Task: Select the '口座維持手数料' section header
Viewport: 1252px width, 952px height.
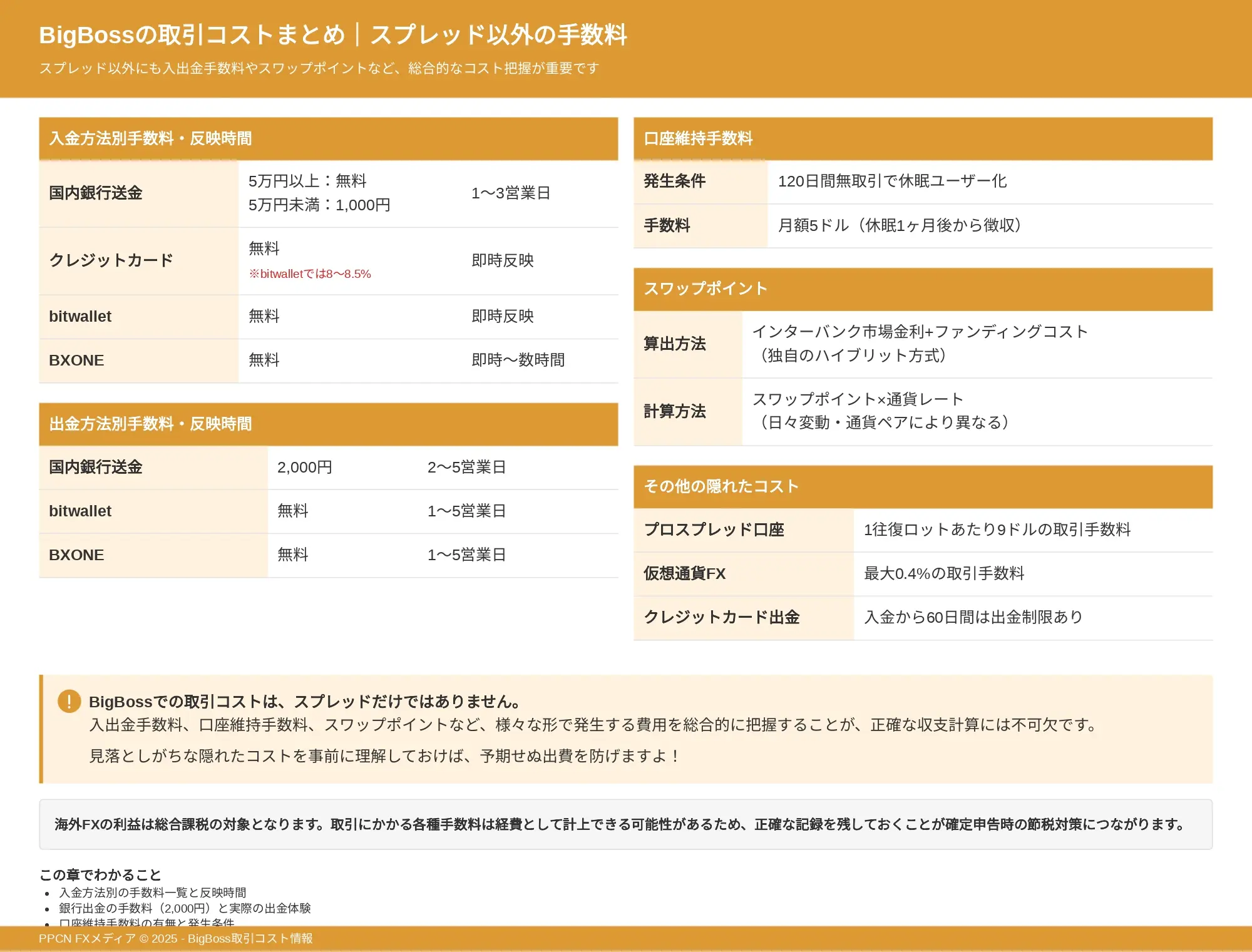Action: tap(923, 138)
